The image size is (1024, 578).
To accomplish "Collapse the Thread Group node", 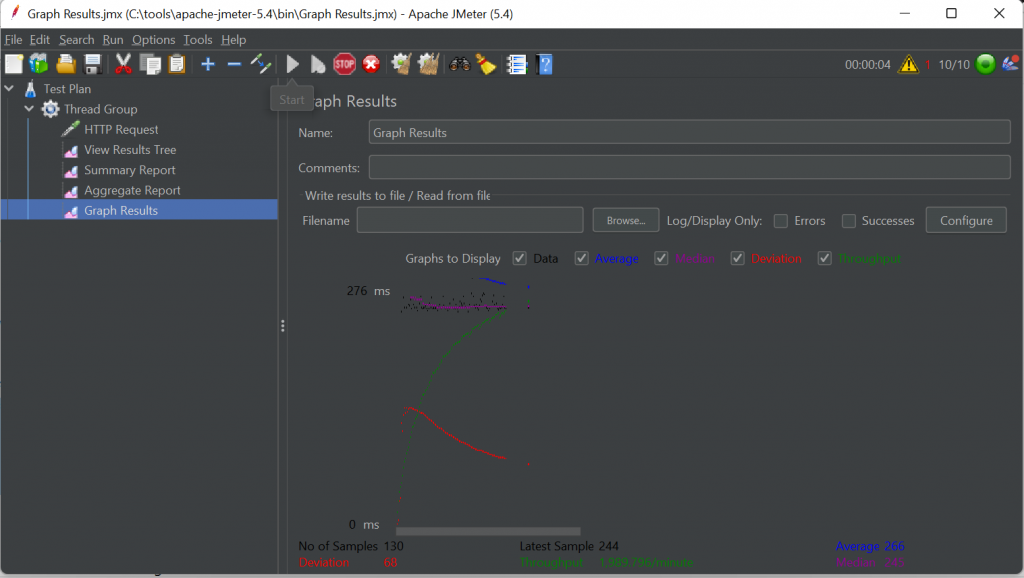I will point(30,109).
